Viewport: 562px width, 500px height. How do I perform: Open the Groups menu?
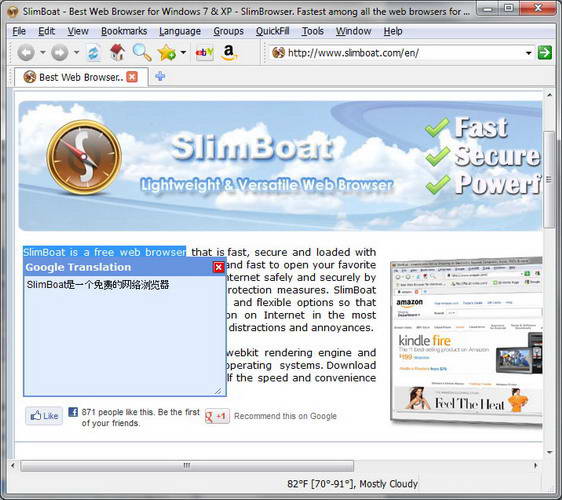(x=228, y=31)
